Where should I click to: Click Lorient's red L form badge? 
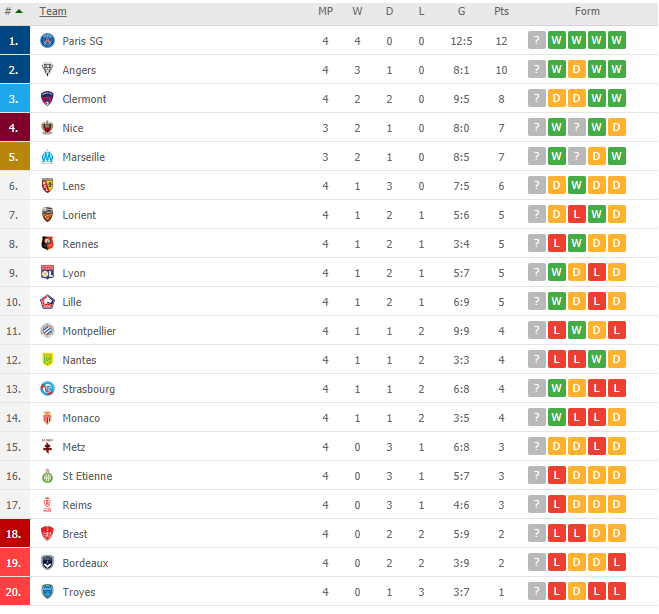[x=577, y=214]
